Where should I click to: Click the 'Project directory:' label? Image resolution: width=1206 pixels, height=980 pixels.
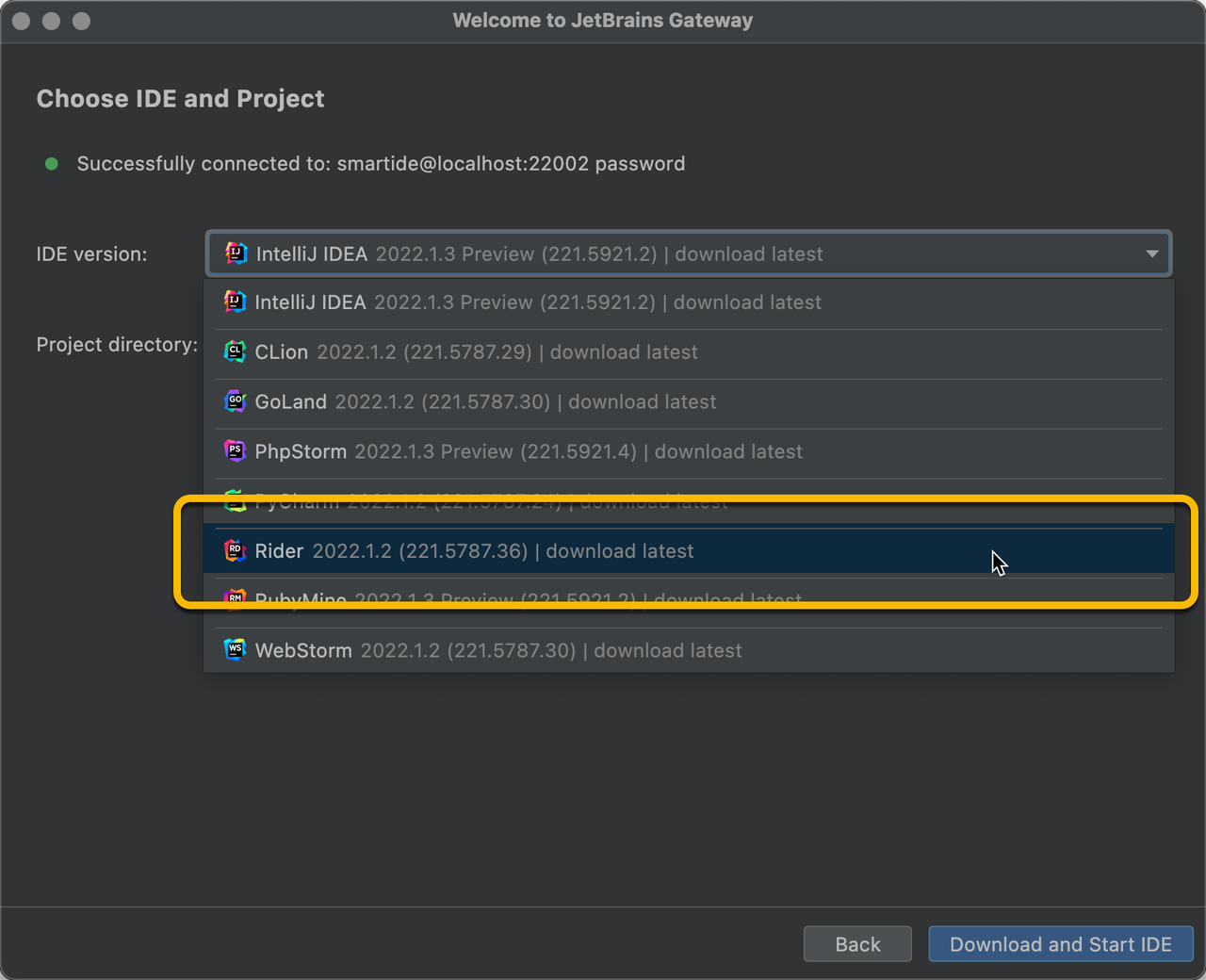pos(117,345)
